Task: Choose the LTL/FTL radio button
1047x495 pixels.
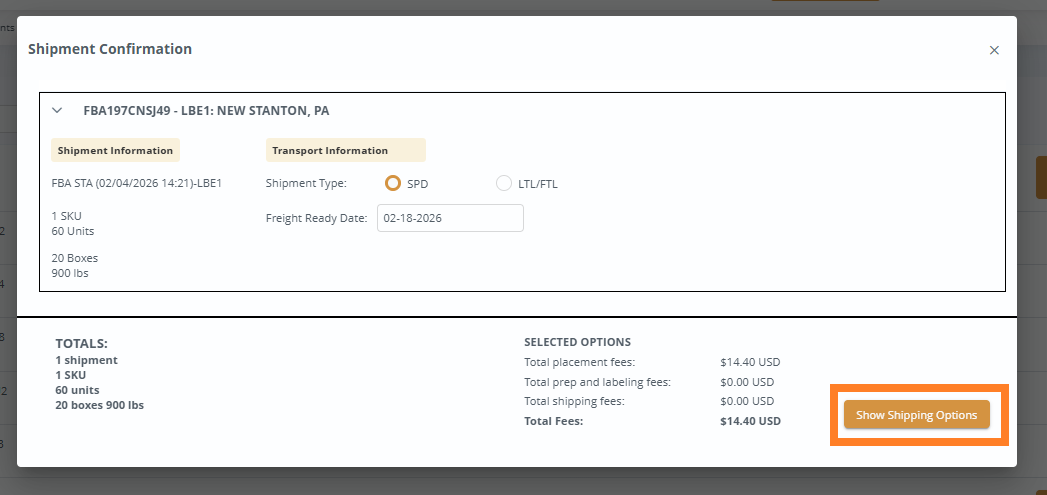Action: [504, 184]
